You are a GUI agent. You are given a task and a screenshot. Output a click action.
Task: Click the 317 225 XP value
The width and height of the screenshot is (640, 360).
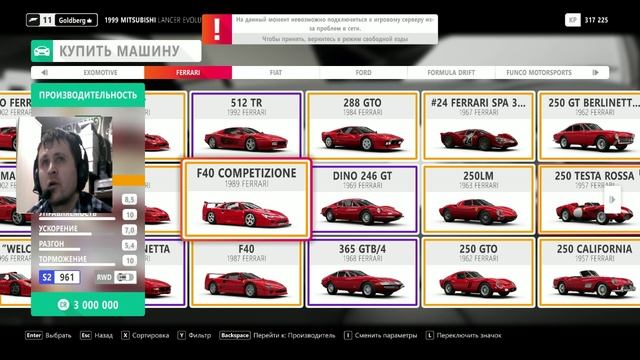coord(596,20)
